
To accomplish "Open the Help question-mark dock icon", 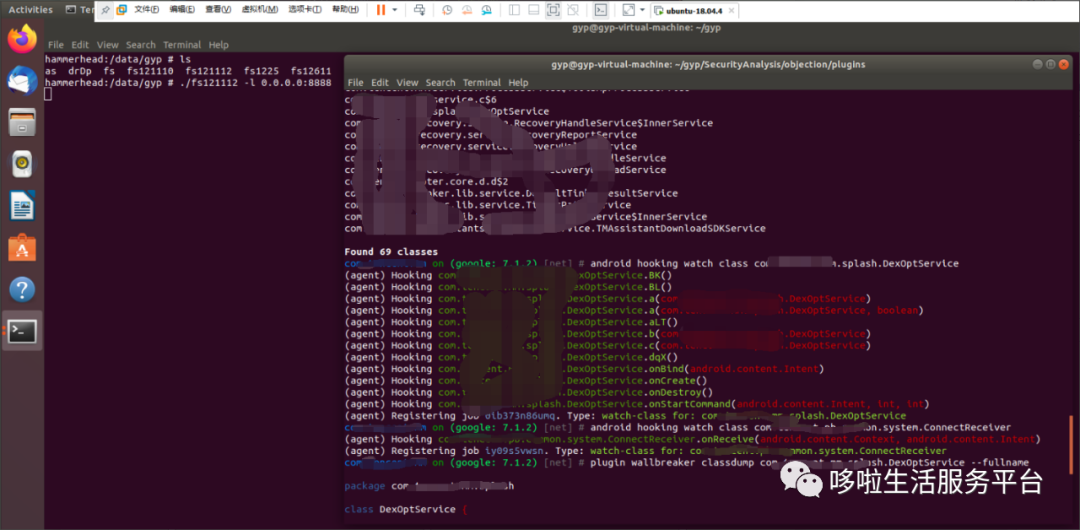I will pyautogui.click(x=22, y=289).
